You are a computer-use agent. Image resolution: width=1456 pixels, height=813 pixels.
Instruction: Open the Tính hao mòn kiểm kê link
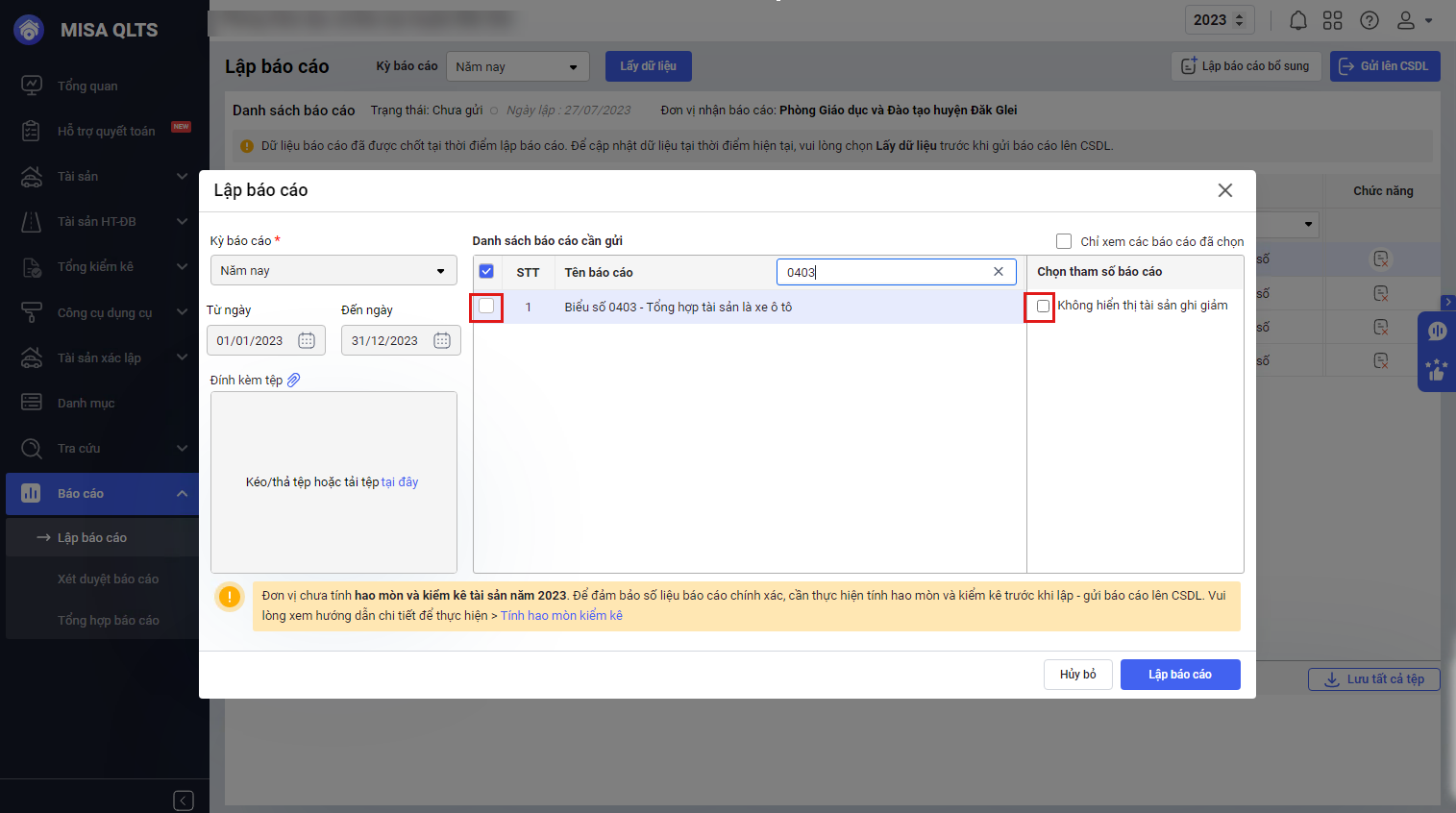point(561,615)
